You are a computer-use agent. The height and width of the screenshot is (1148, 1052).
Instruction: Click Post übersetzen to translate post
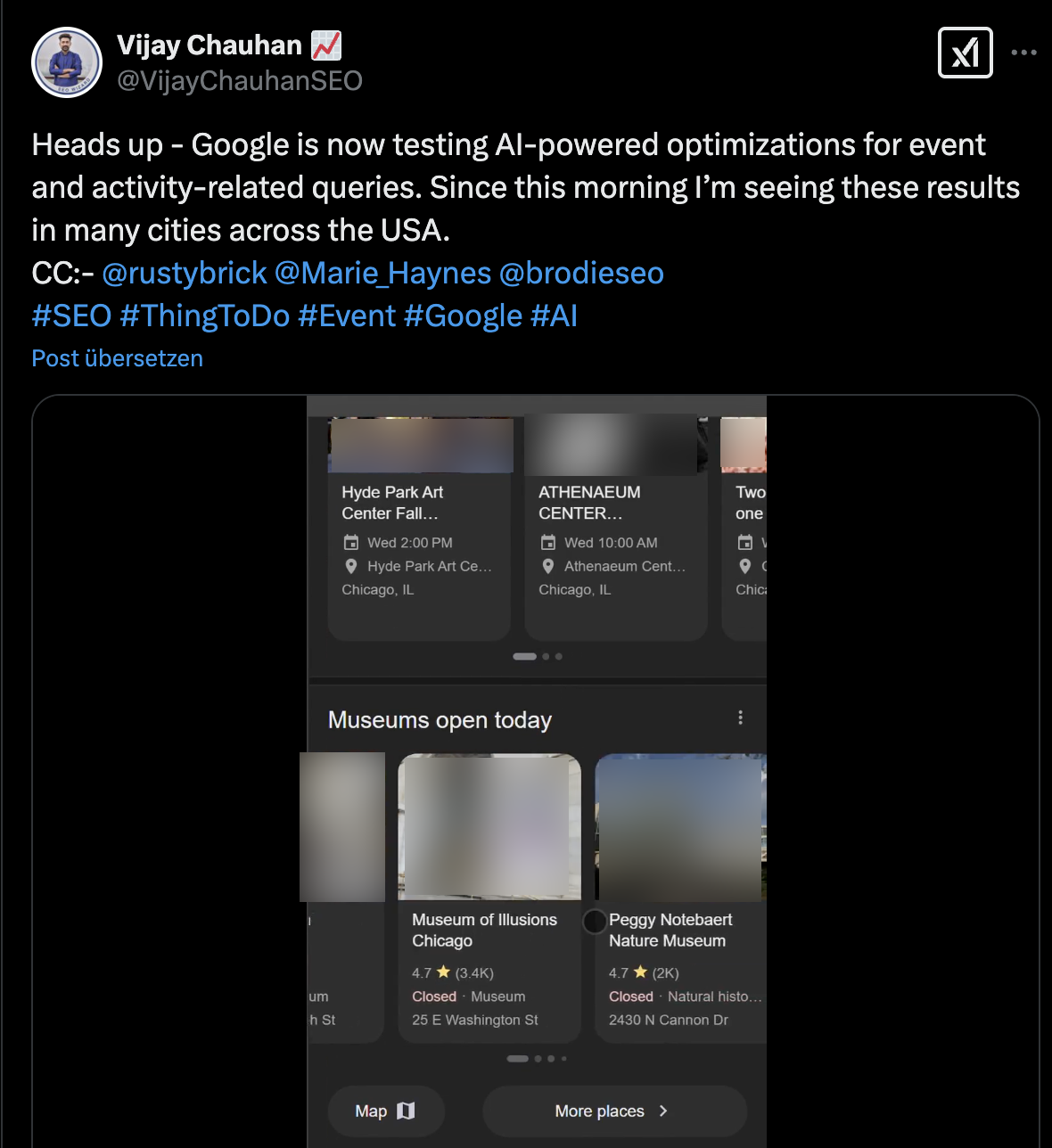pyautogui.click(x=118, y=358)
